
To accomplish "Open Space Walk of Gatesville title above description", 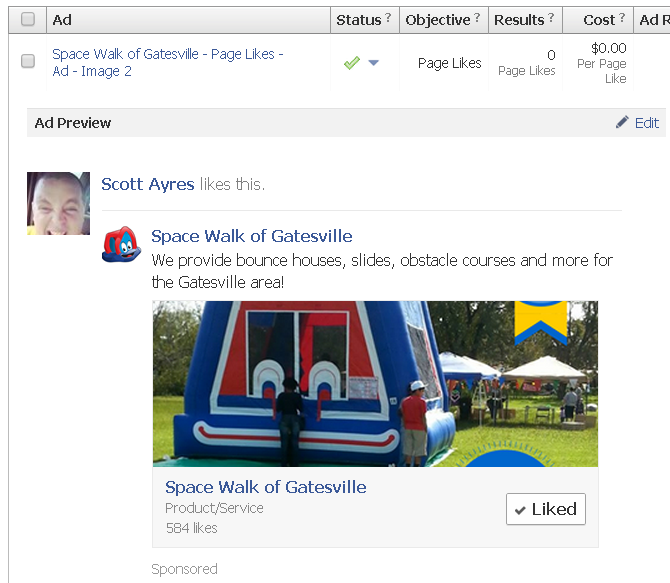I will click(x=252, y=236).
